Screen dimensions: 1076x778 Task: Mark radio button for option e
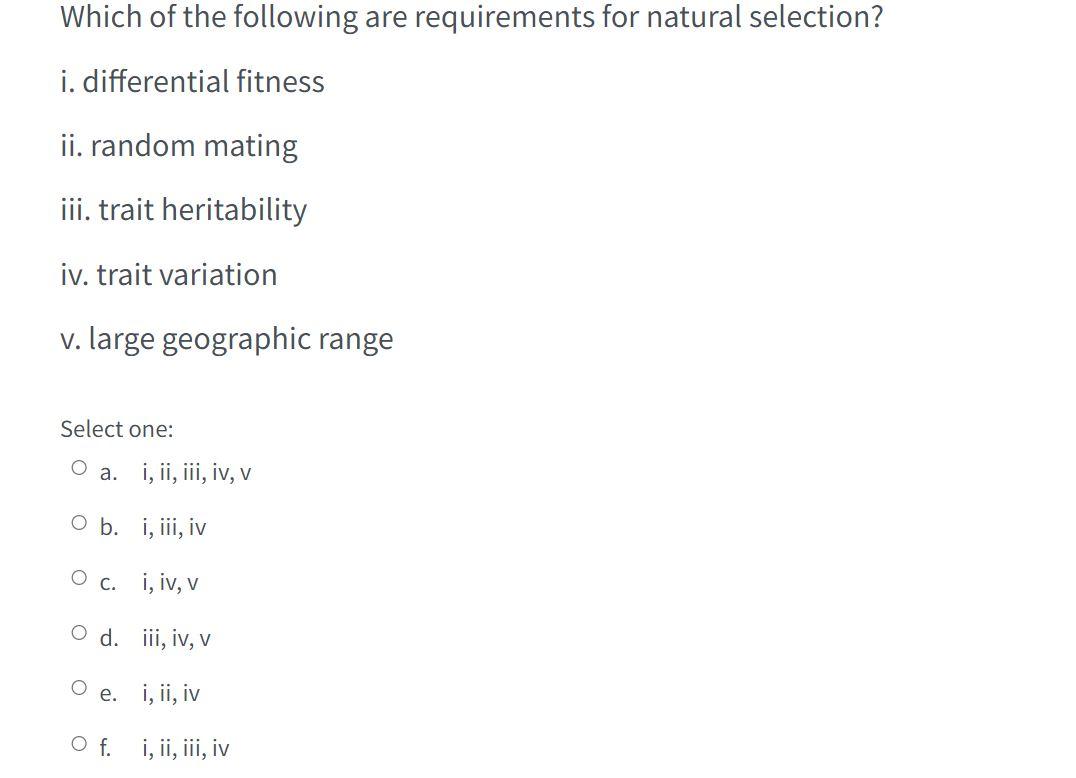[80, 687]
